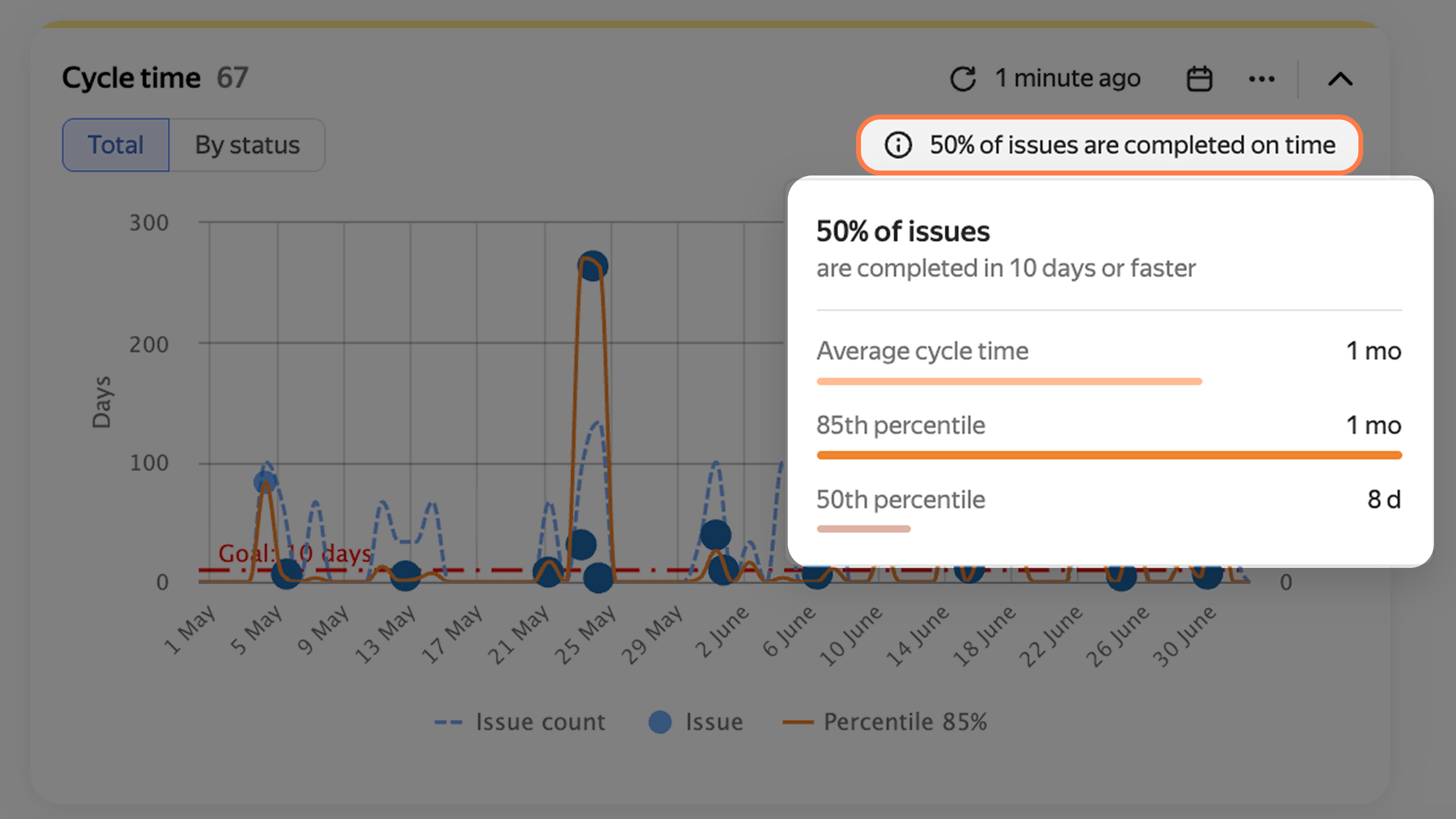
Task: Open the three-dots more options menu
Action: click(x=1262, y=79)
